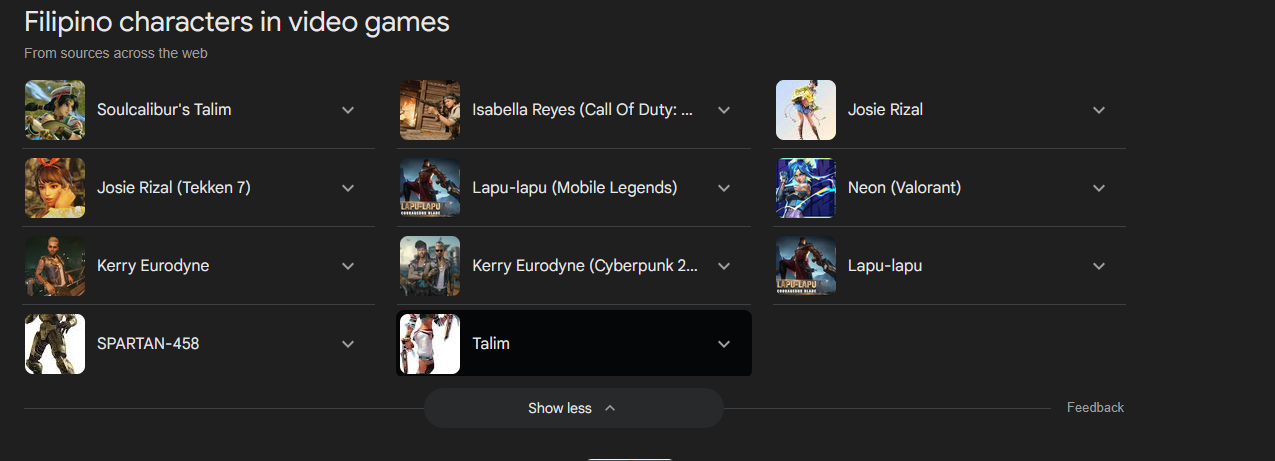
Task: Open the Josie Rizal (Tekken 7) portrait
Action: [x=55, y=188]
